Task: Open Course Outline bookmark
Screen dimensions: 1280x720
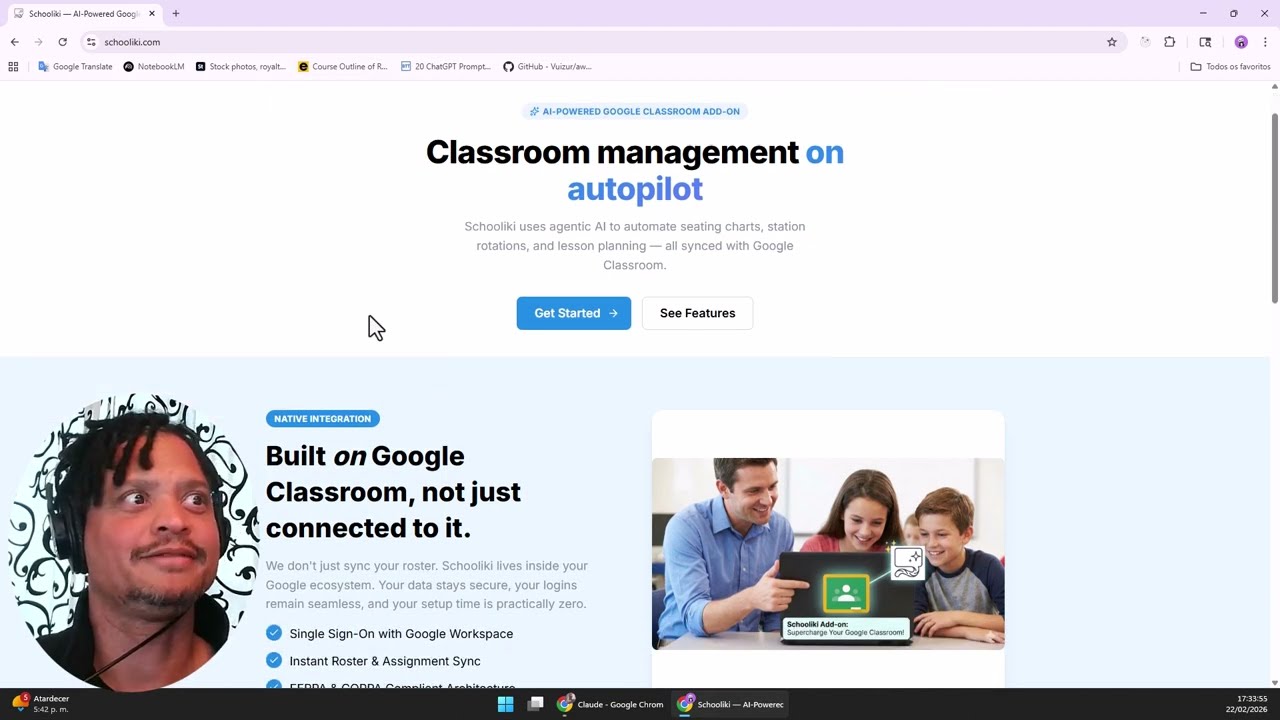Action: 343,67
